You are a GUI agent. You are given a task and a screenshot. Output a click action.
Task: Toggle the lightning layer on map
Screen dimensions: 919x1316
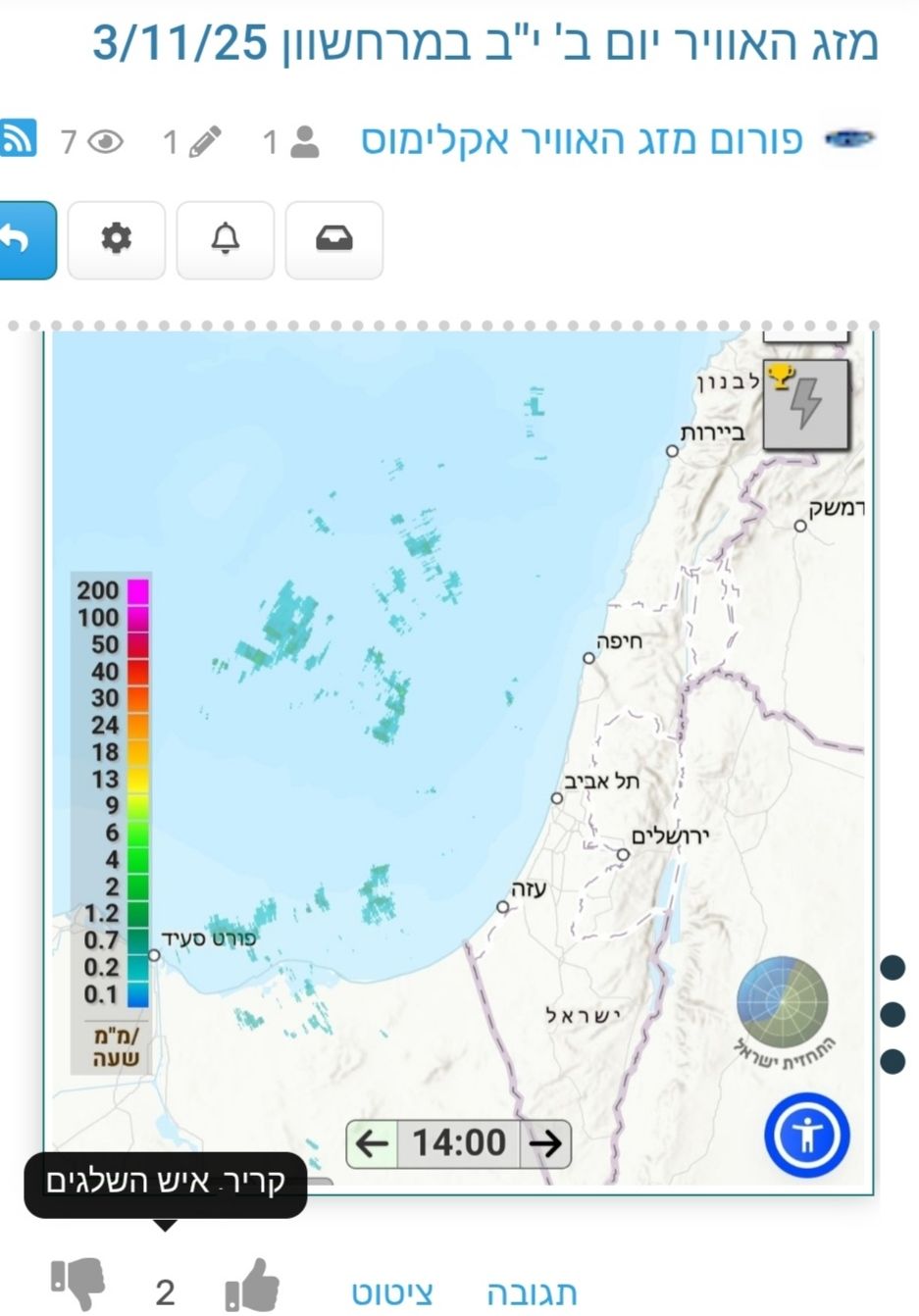(805, 404)
